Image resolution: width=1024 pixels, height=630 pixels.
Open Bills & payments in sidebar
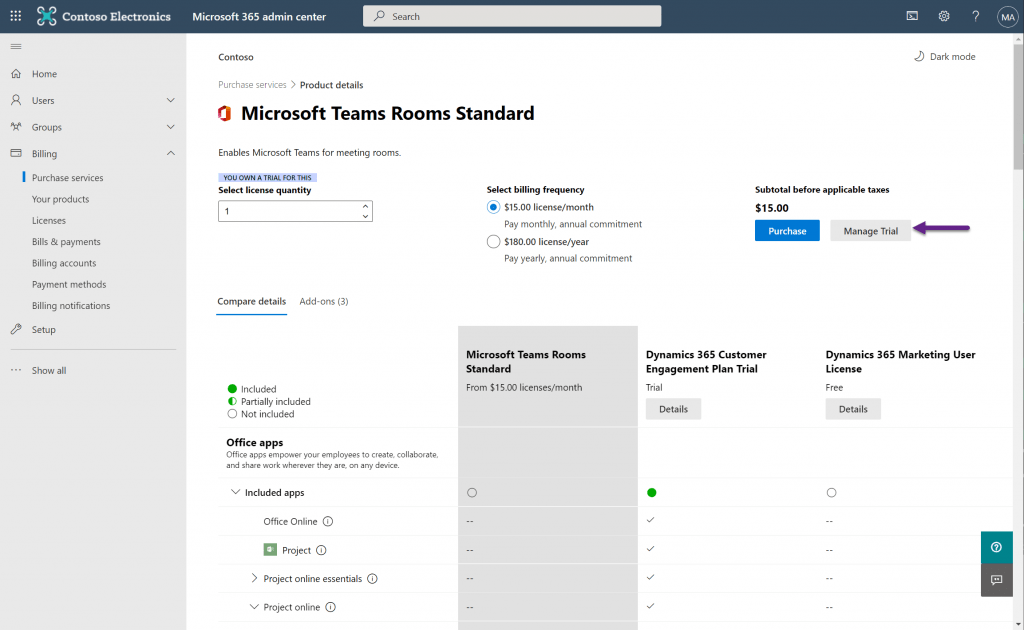[x=66, y=242]
